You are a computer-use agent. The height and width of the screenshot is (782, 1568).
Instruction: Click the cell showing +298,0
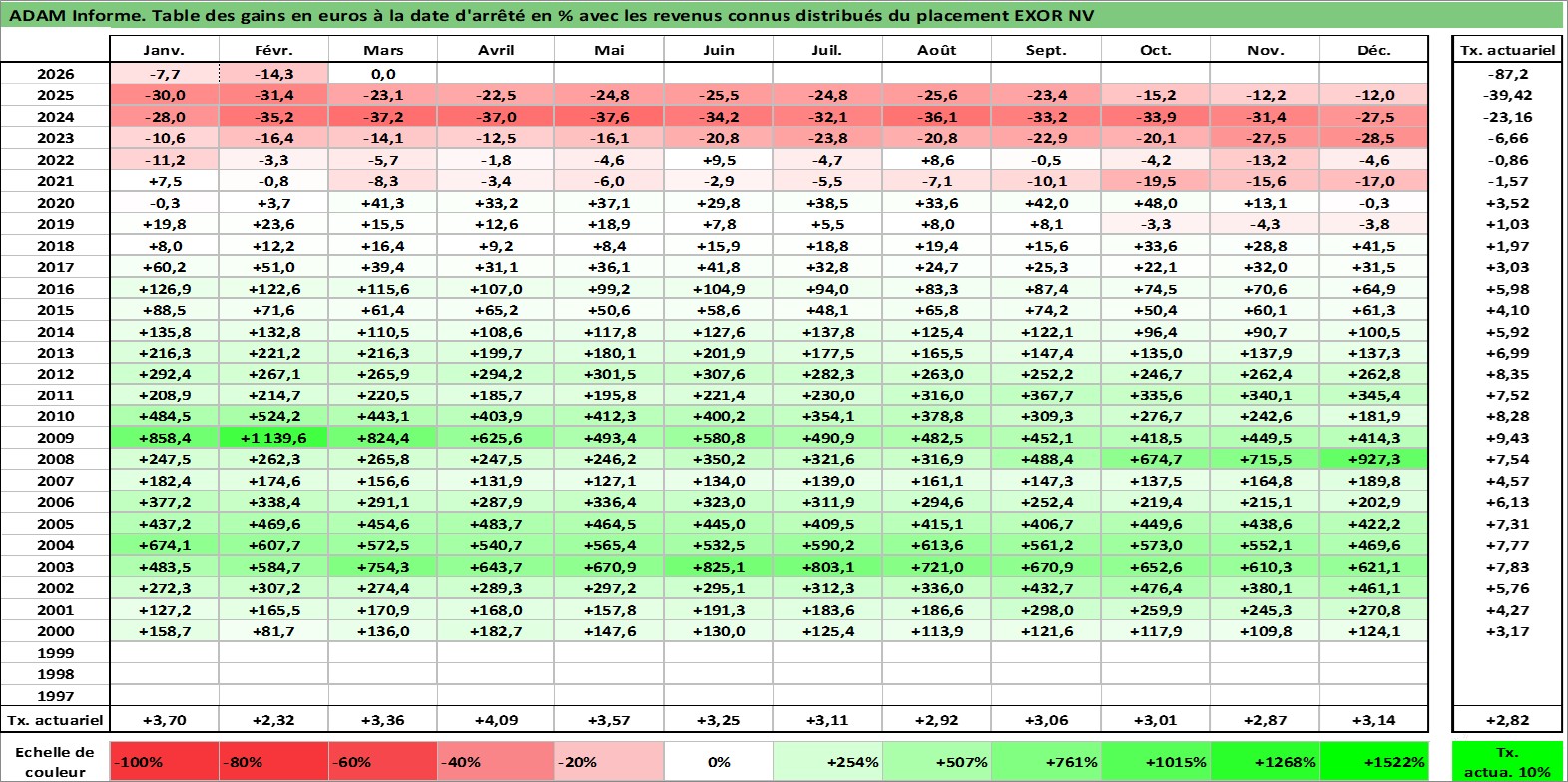(1046, 610)
